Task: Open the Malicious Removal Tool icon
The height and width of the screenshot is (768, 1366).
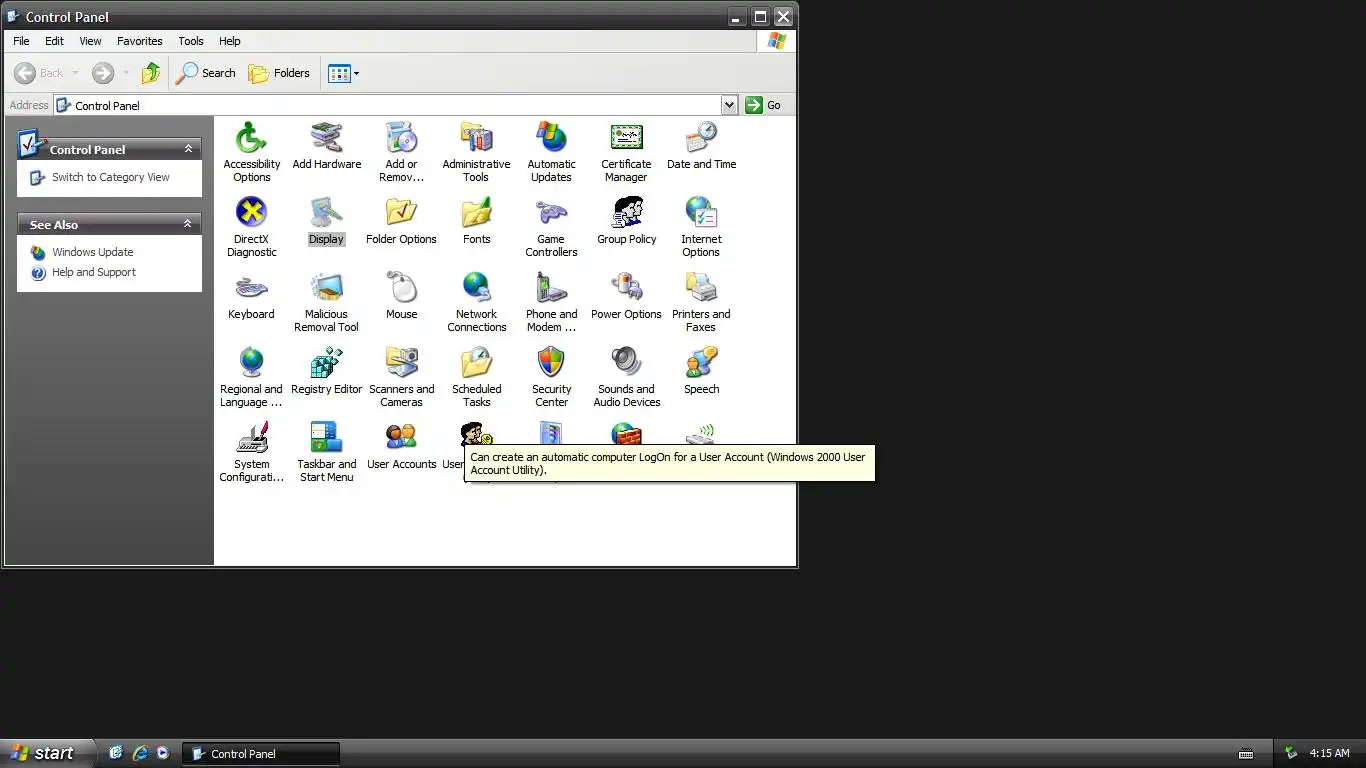Action: click(x=326, y=287)
